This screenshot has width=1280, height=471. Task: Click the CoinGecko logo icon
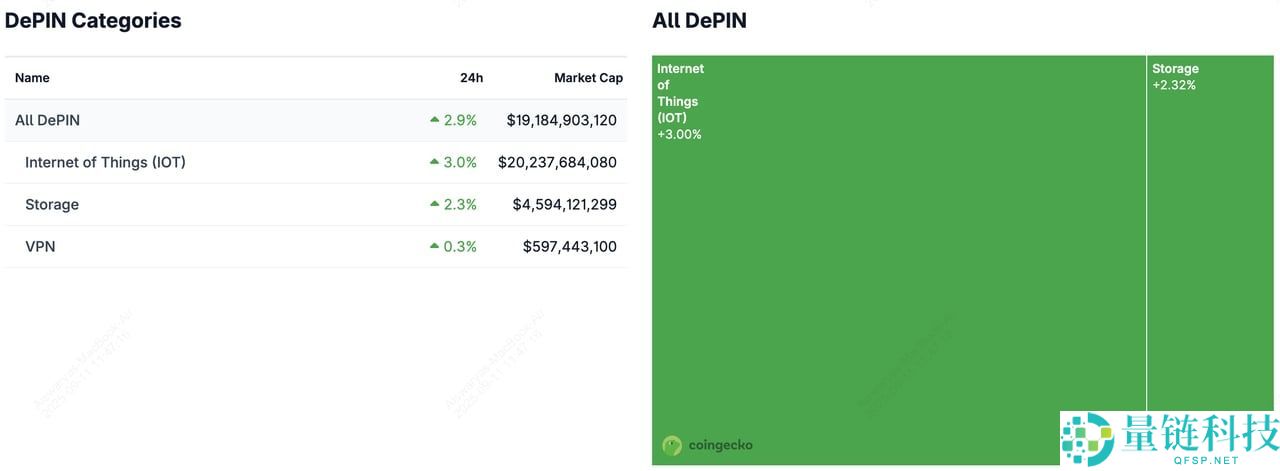pos(672,445)
